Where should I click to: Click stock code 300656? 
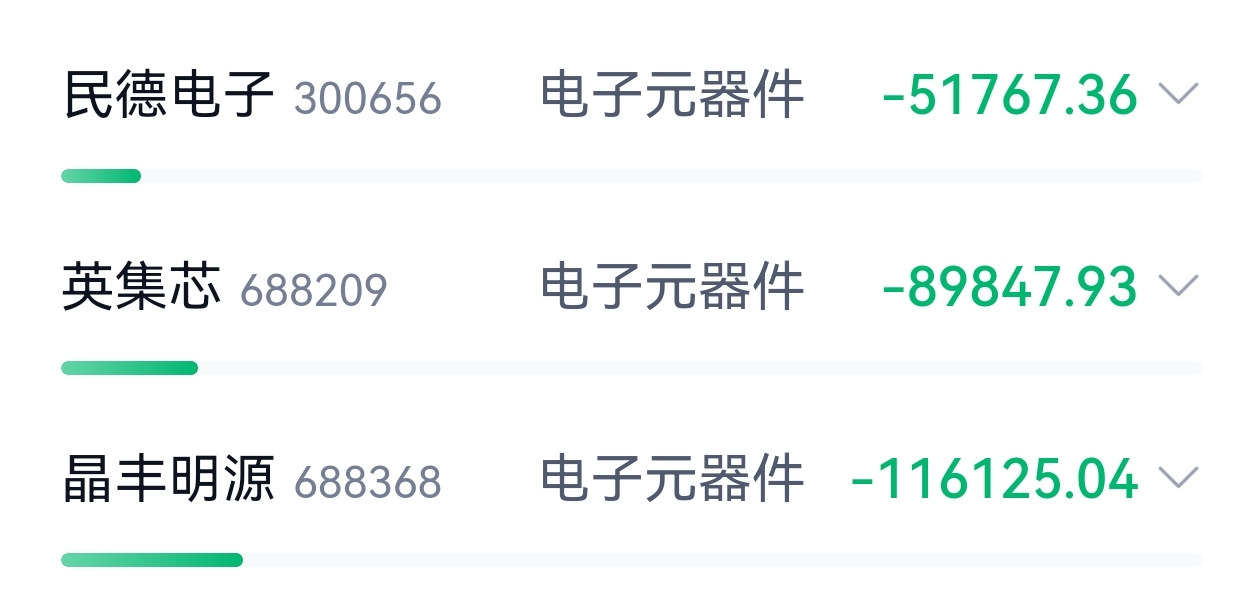368,99
